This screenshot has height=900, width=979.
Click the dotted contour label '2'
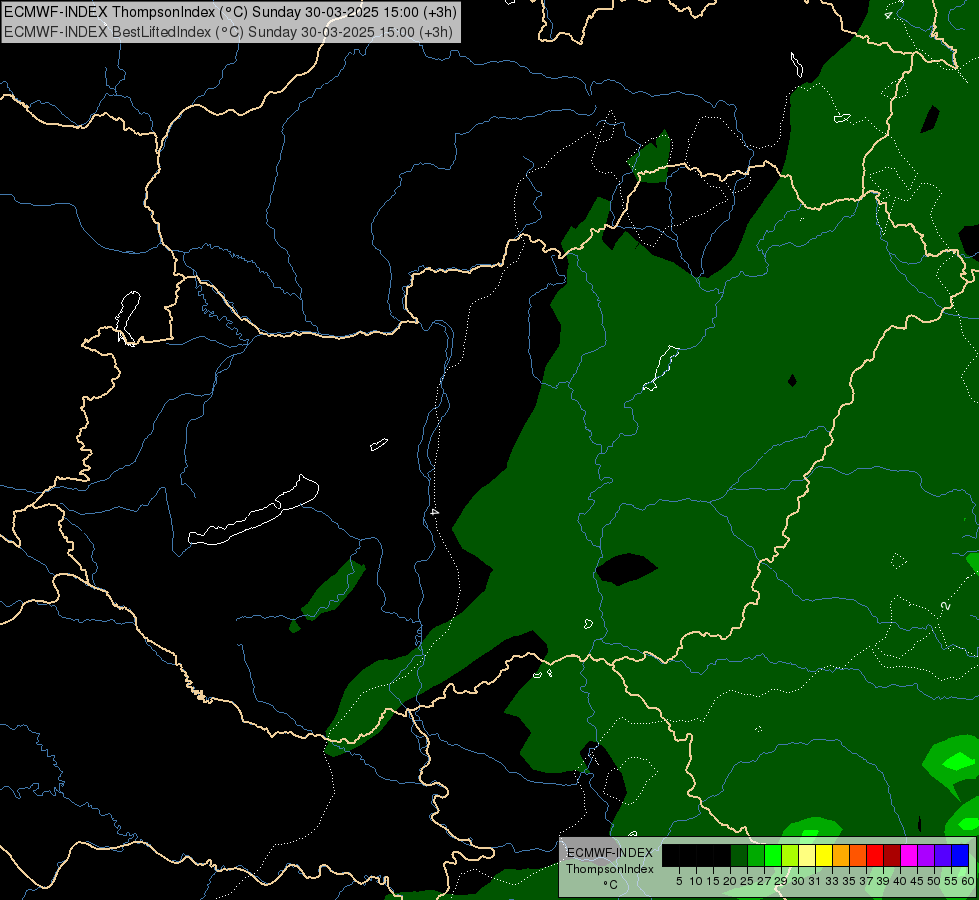click(947, 606)
